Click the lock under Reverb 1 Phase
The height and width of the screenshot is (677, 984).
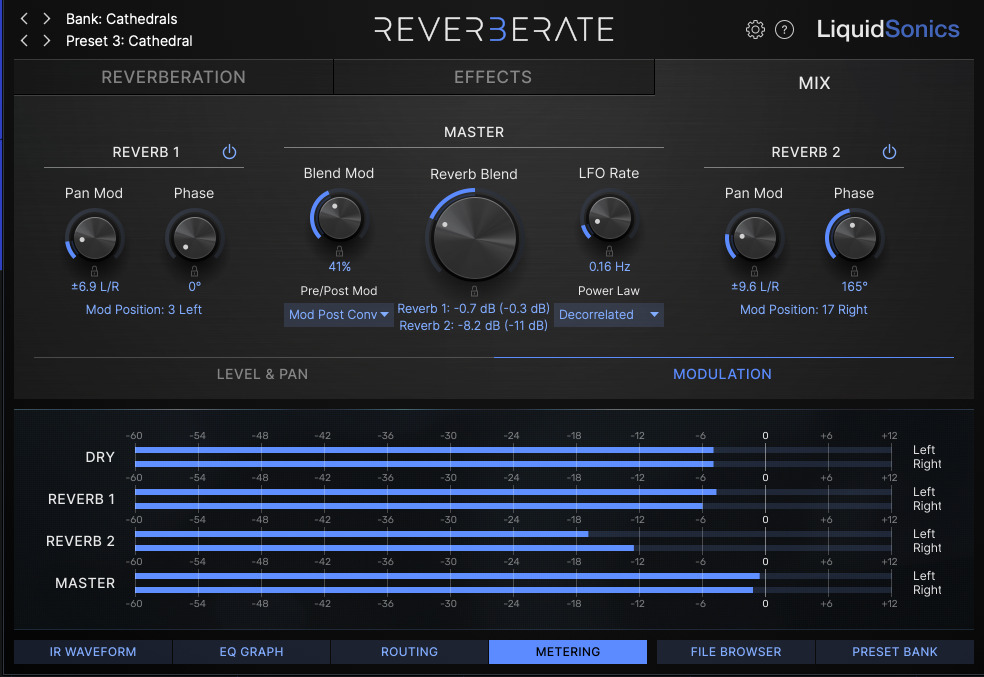[x=195, y=271]
